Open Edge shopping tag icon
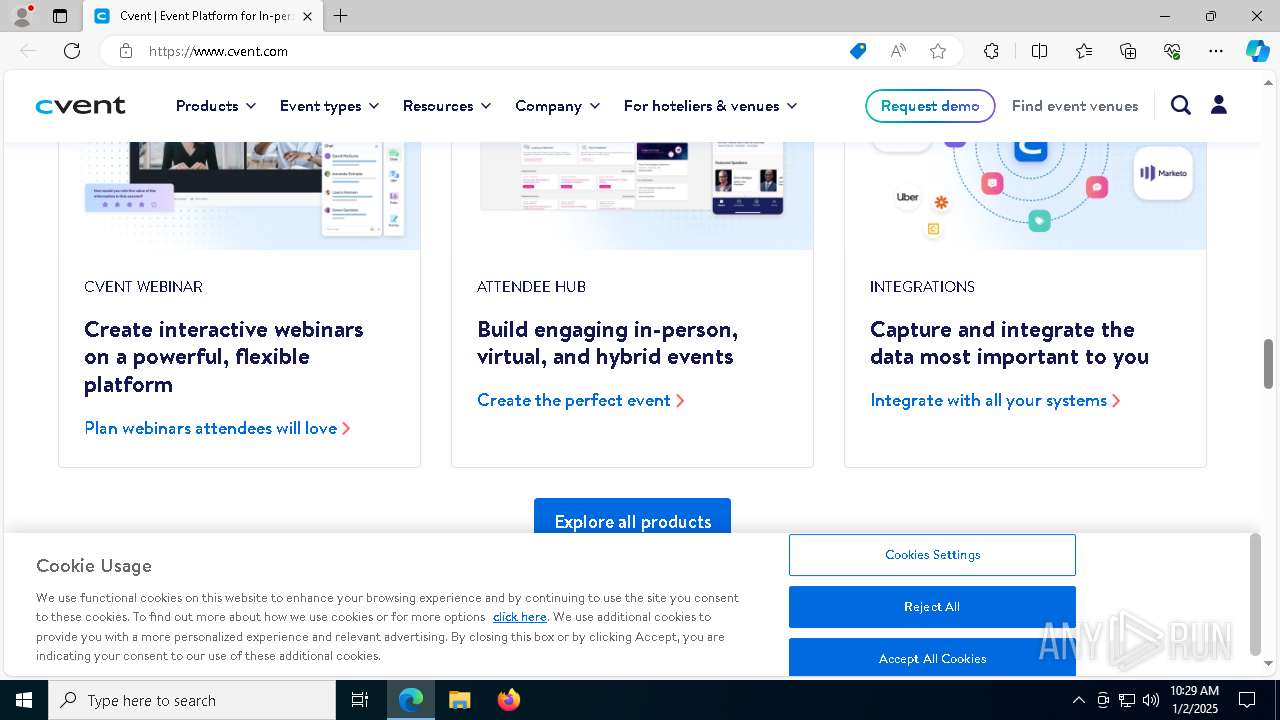The image size is (1280, 720). pyautogui.click(x=858, y=51)
